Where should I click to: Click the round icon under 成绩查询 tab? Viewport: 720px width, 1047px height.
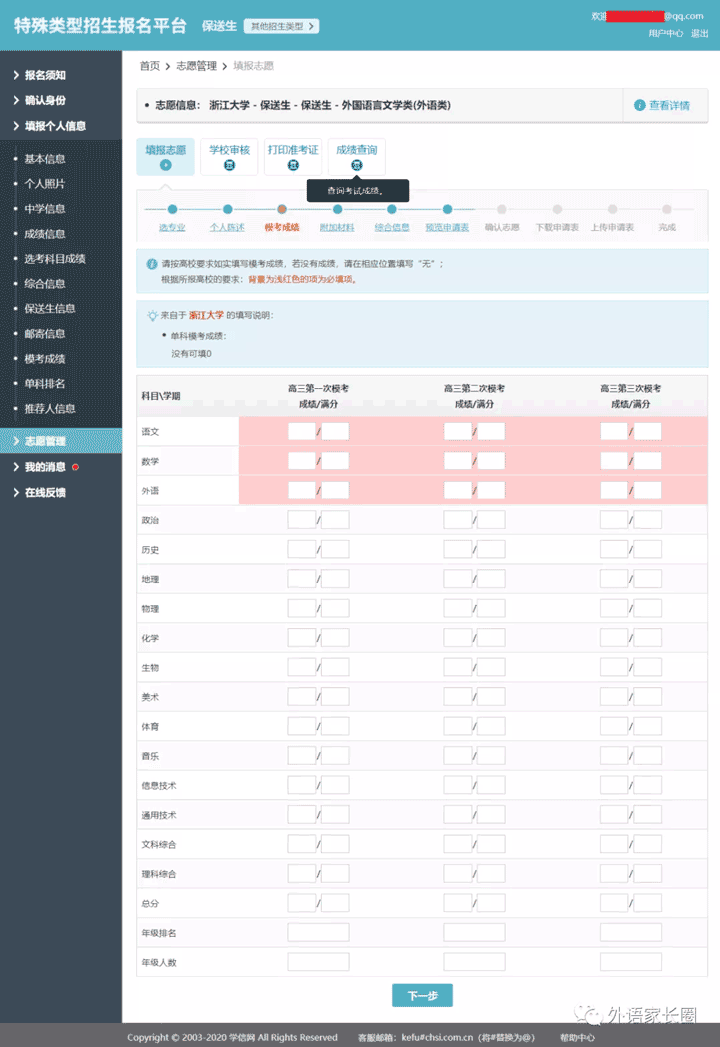357,165
